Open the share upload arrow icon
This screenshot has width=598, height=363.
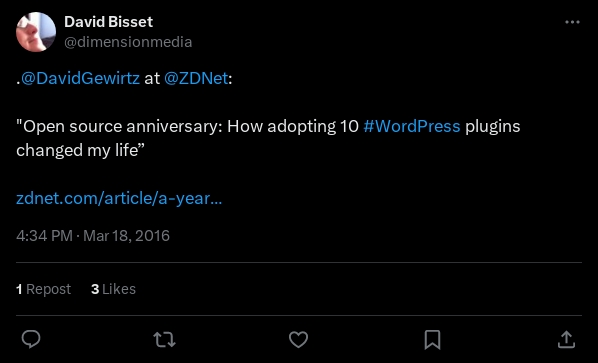[x=566, y=339]
